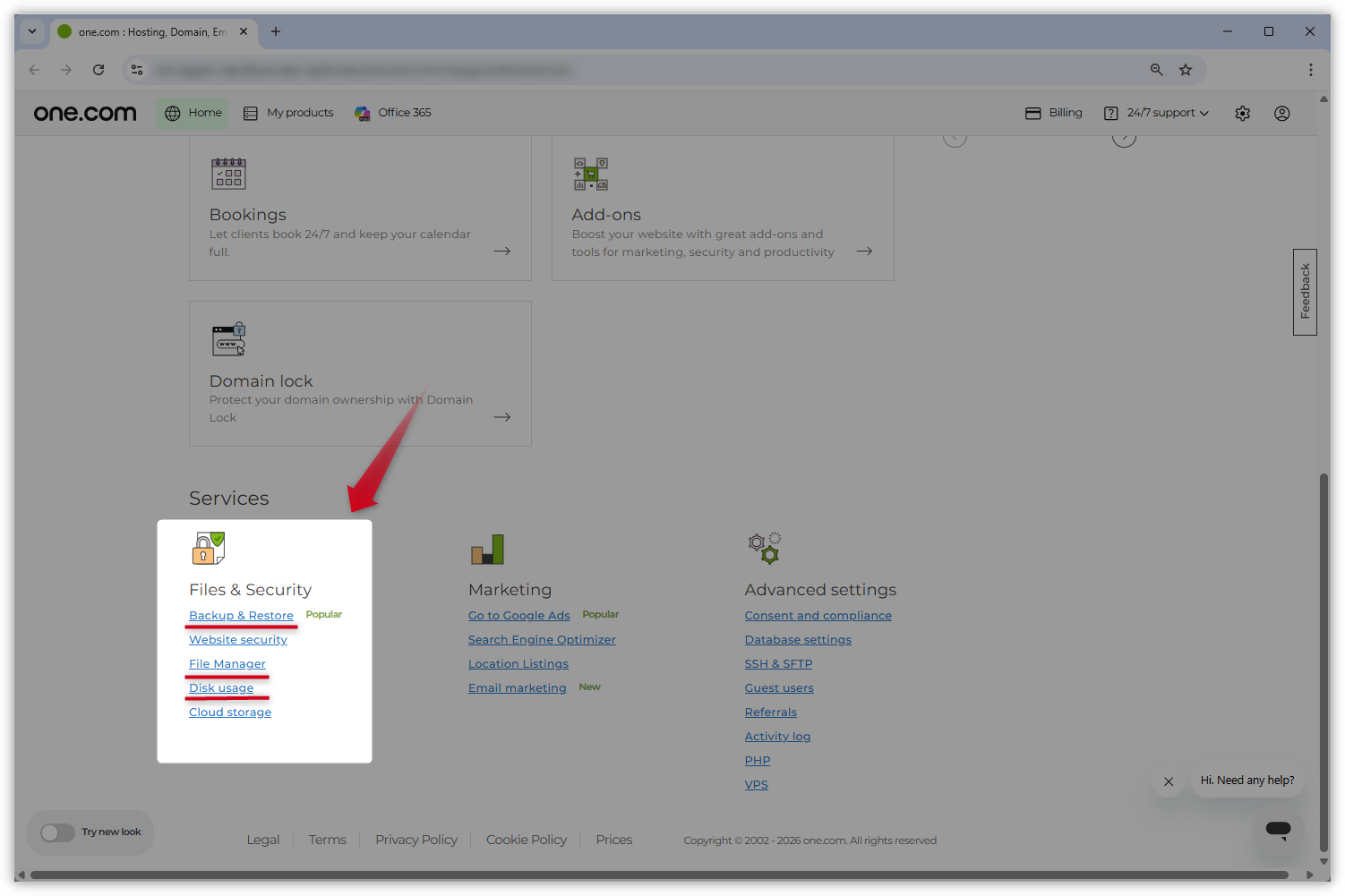The image size is (1345, 896).
Task: Open the File Manager link
Action: point(227,664)
